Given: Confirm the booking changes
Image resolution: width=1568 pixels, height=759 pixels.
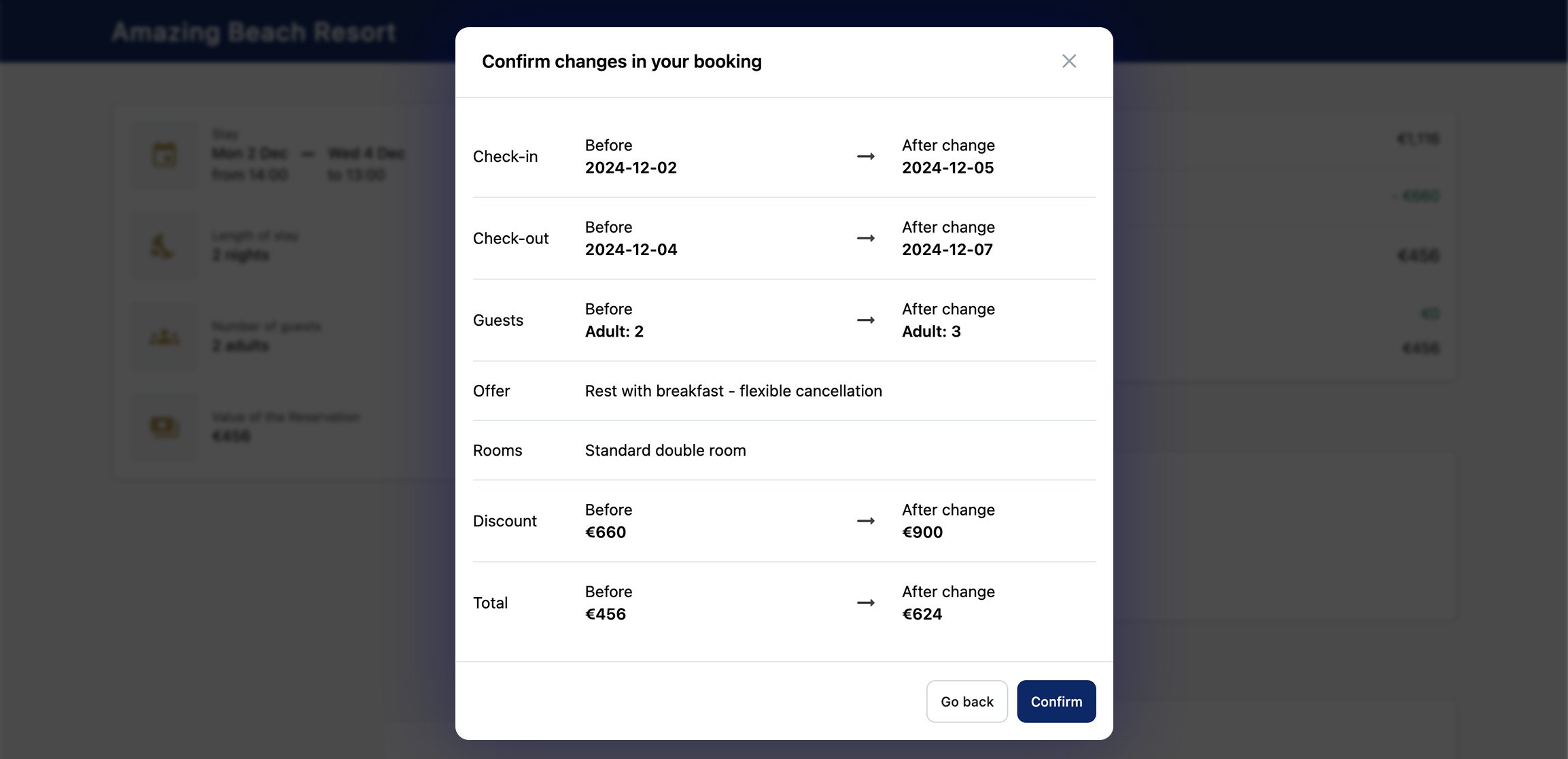Looking at the screenshot, I should tap(1056, 701).
